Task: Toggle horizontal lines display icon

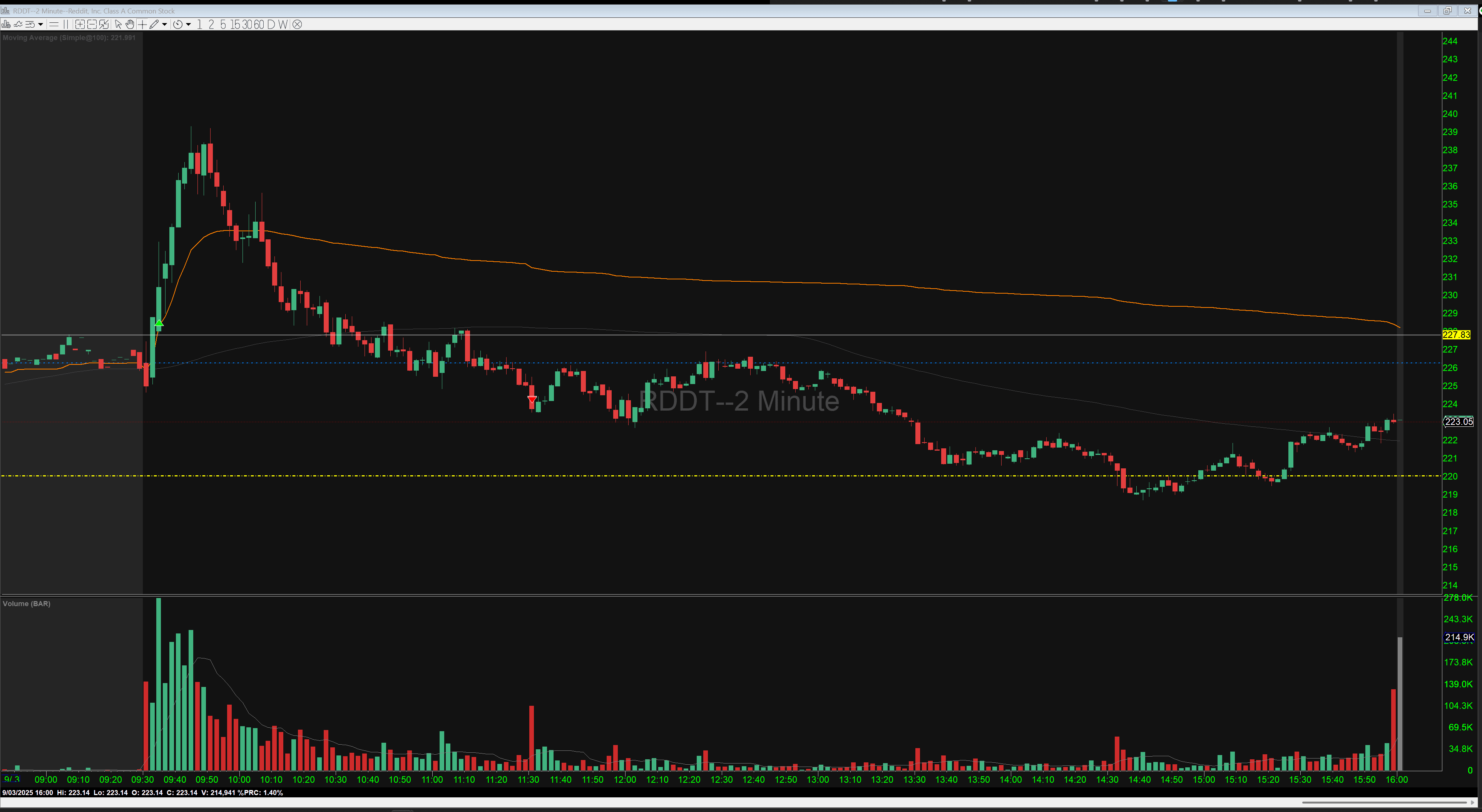Action: click(x=54, y=25)
